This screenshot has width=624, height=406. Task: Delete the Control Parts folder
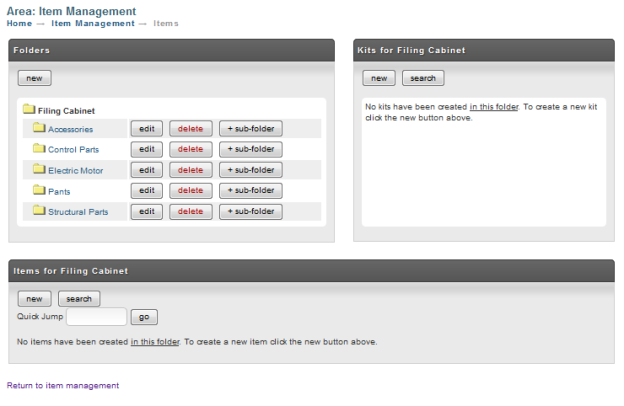(191, 149)
